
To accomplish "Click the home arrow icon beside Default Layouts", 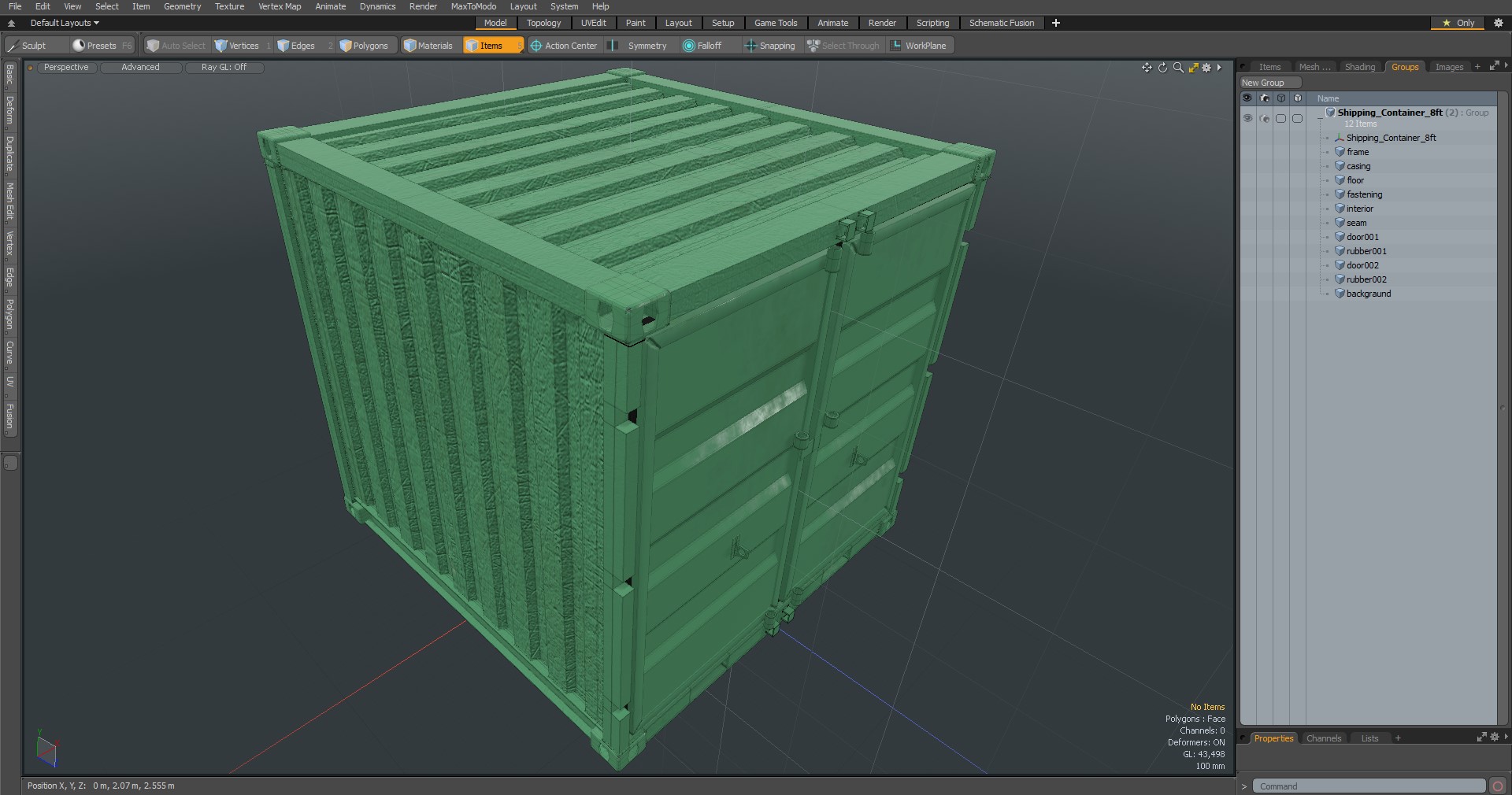I will coord(11,23).
